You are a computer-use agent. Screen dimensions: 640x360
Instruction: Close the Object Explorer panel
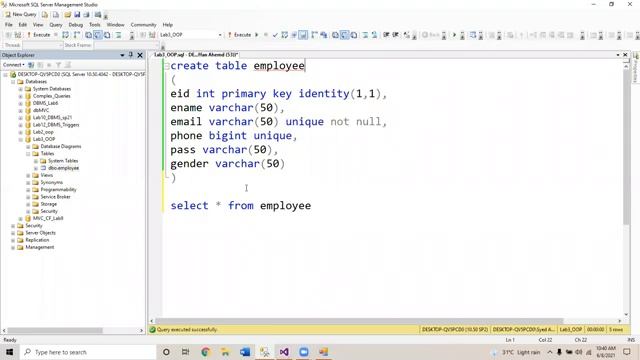point(140,55)
